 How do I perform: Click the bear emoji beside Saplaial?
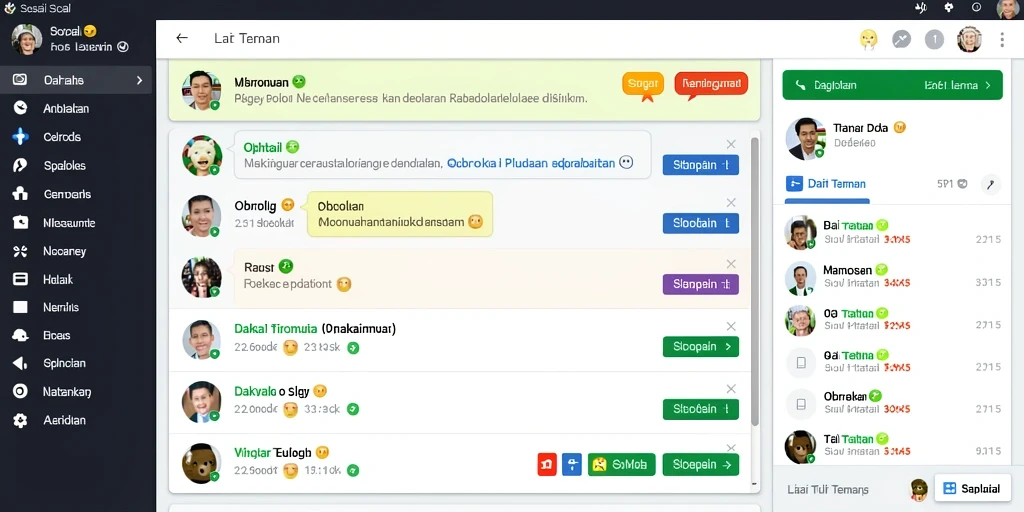[919, 488]
